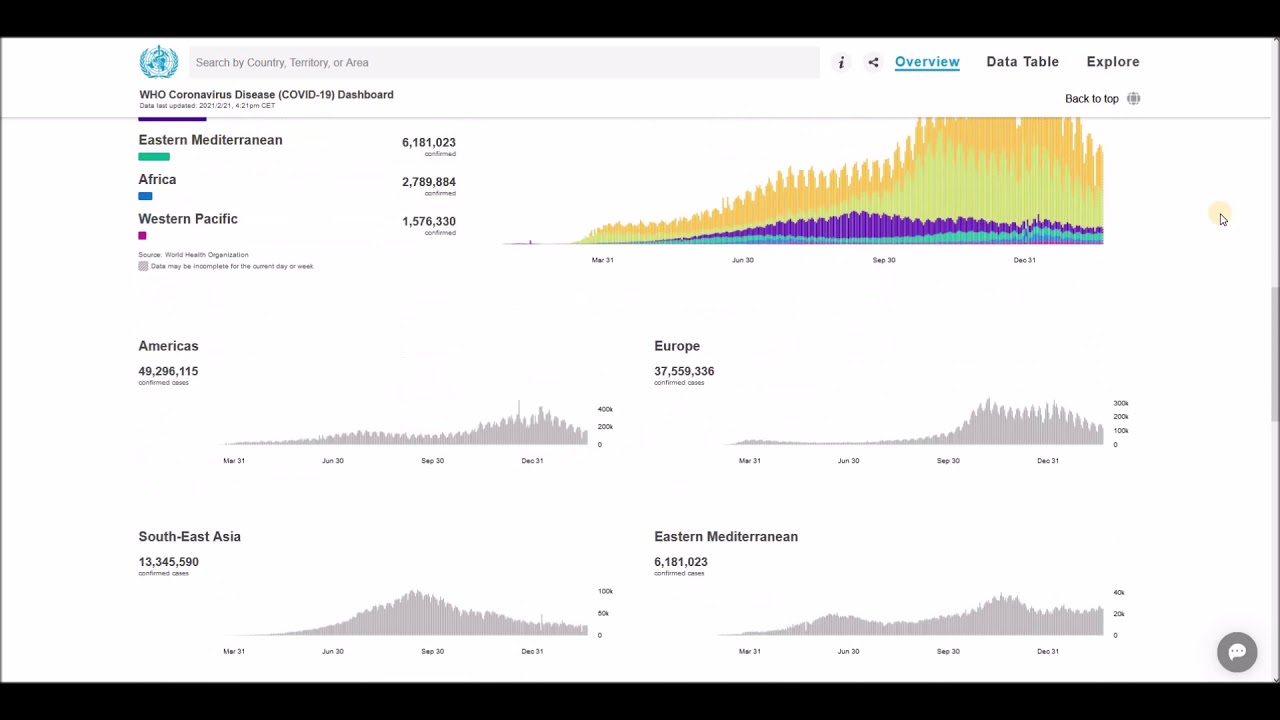Screen dimensions: 1280x720
Task: Focus the country search field
Action: pos(504,62)
